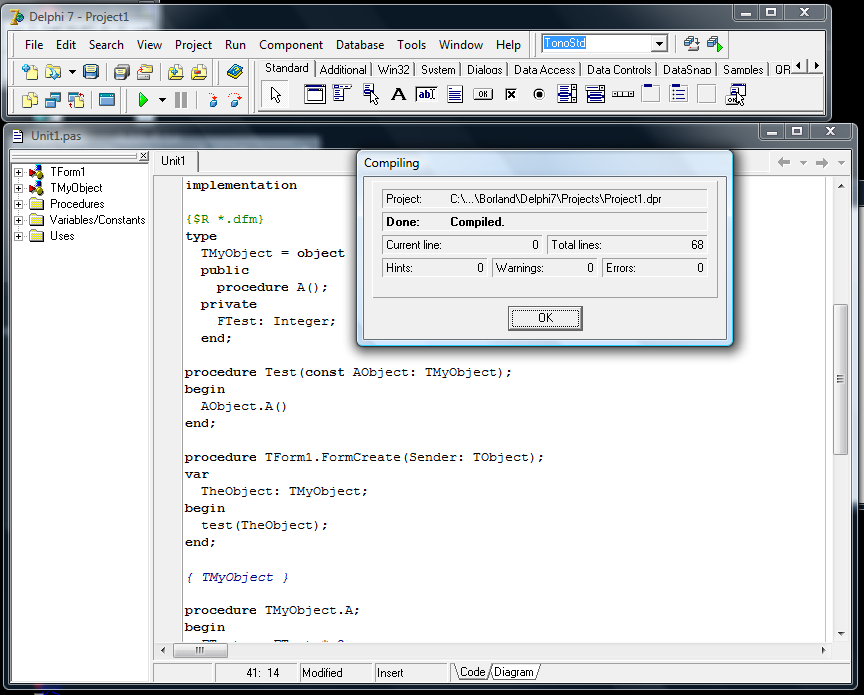Expand the TMyObject tree node
This screenshot has width=864, height=695.
19,188
